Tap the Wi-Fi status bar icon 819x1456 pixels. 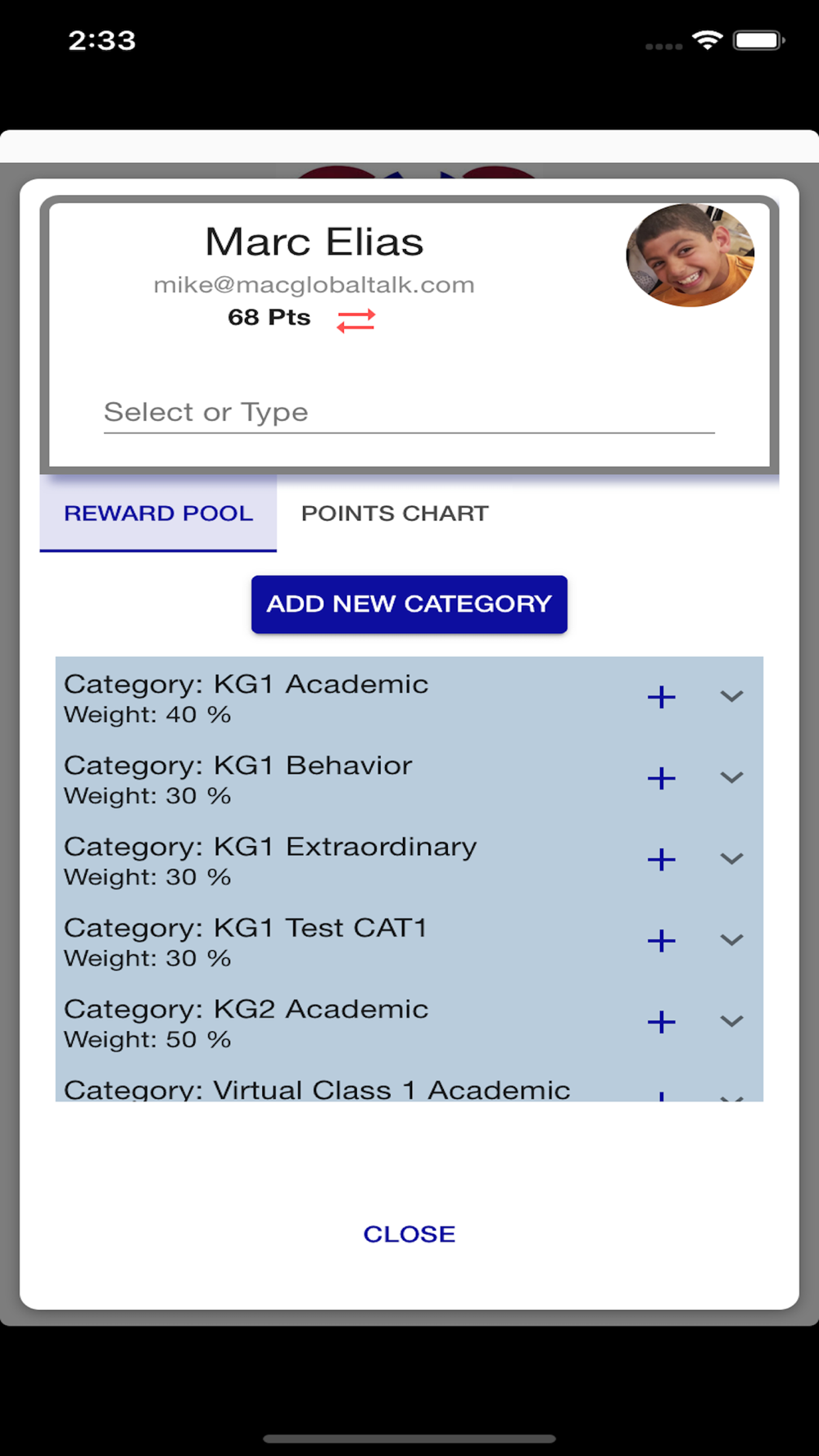(x=707, y=40)
